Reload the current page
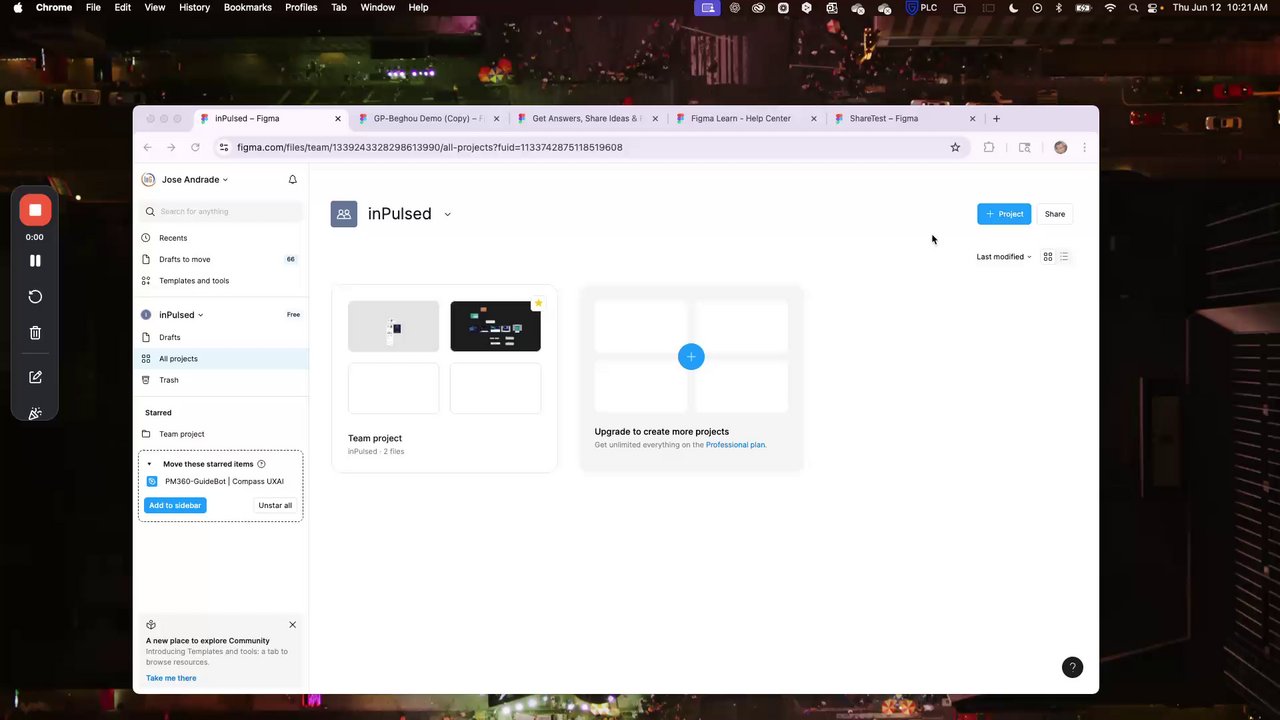Image resolution: width=1280 pixels, height=720 pixels. coord(195,147)
